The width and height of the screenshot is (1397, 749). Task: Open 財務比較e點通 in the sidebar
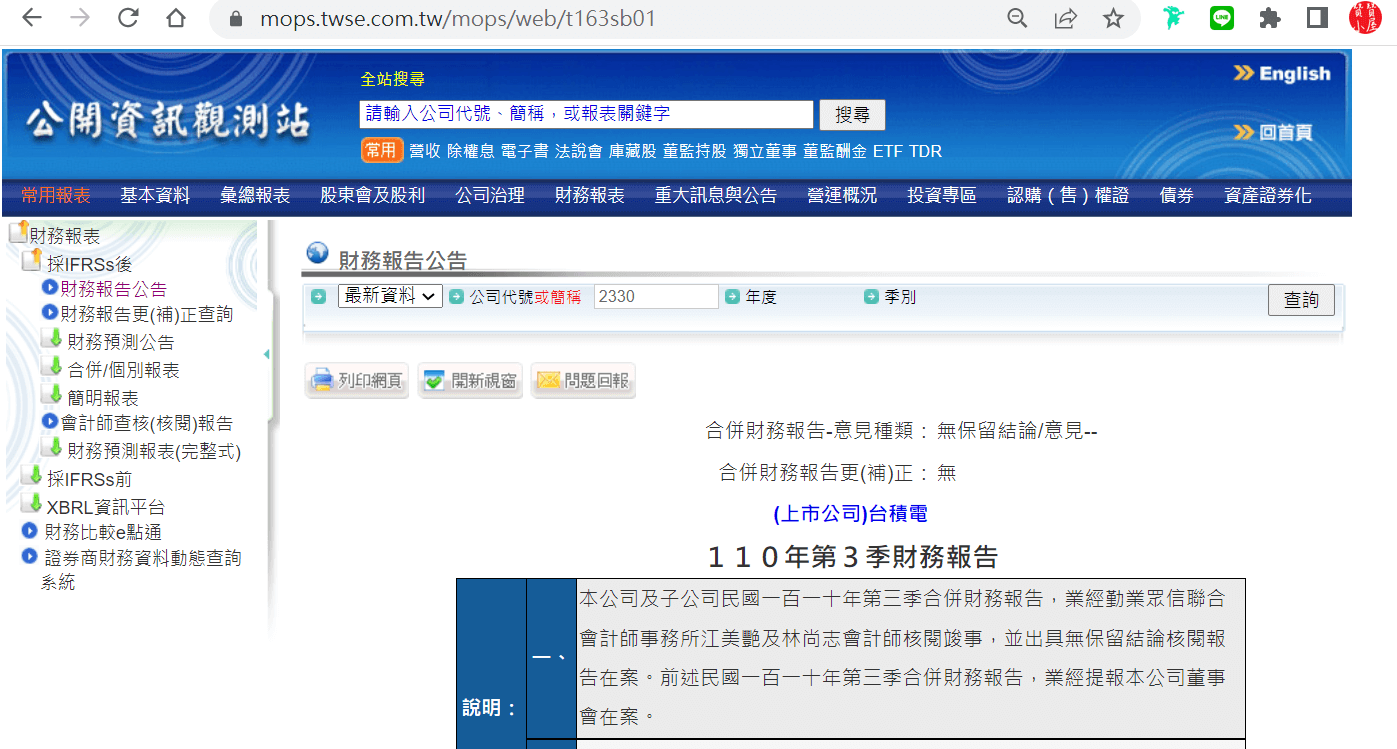pyautogui.click(x=103, y=532)
